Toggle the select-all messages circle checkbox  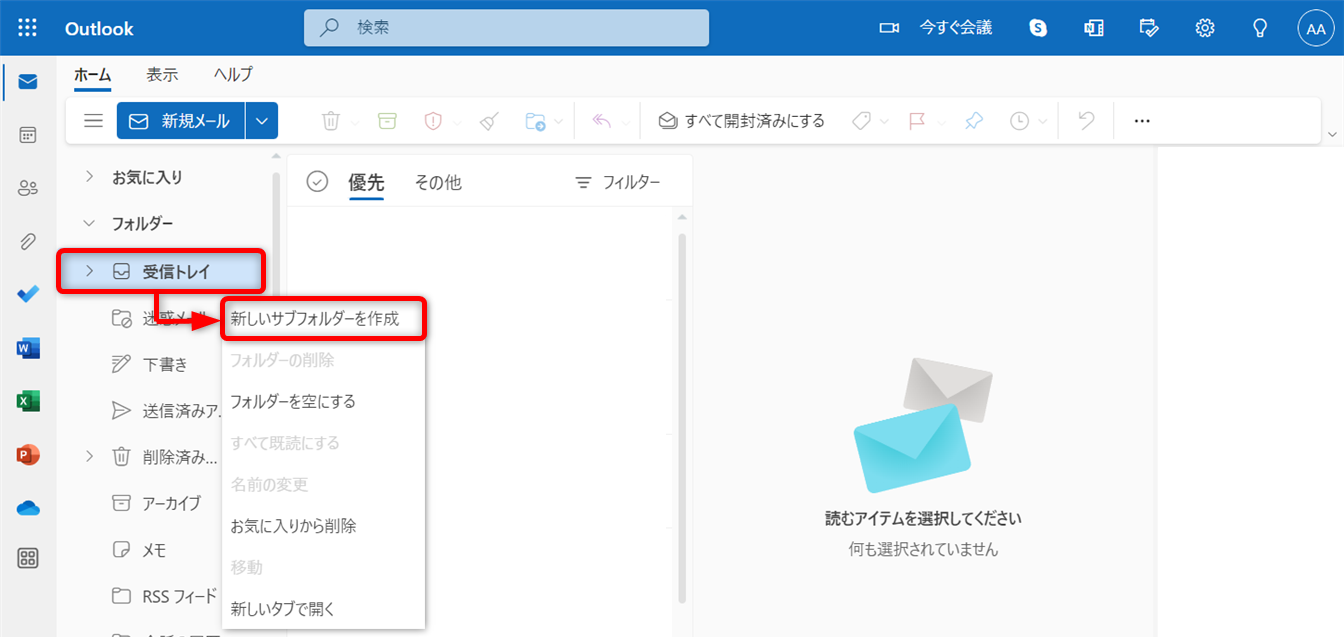click(317, 181)
